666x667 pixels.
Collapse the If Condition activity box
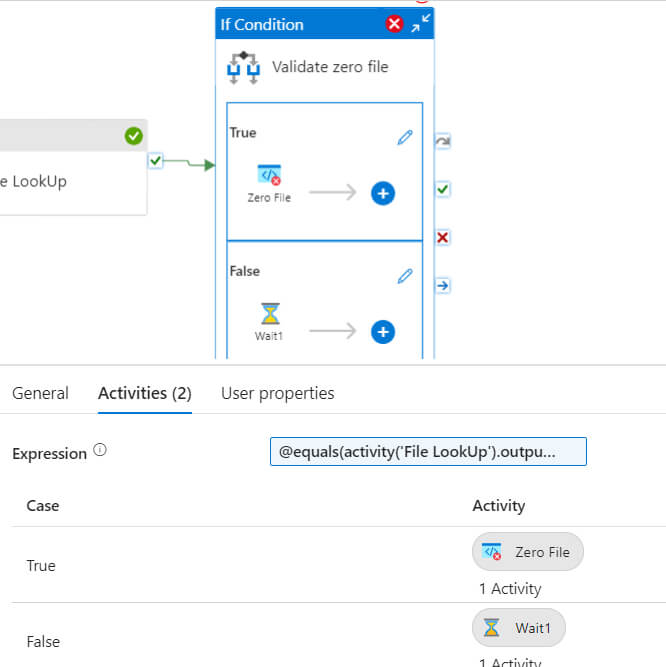click(421, 23)
